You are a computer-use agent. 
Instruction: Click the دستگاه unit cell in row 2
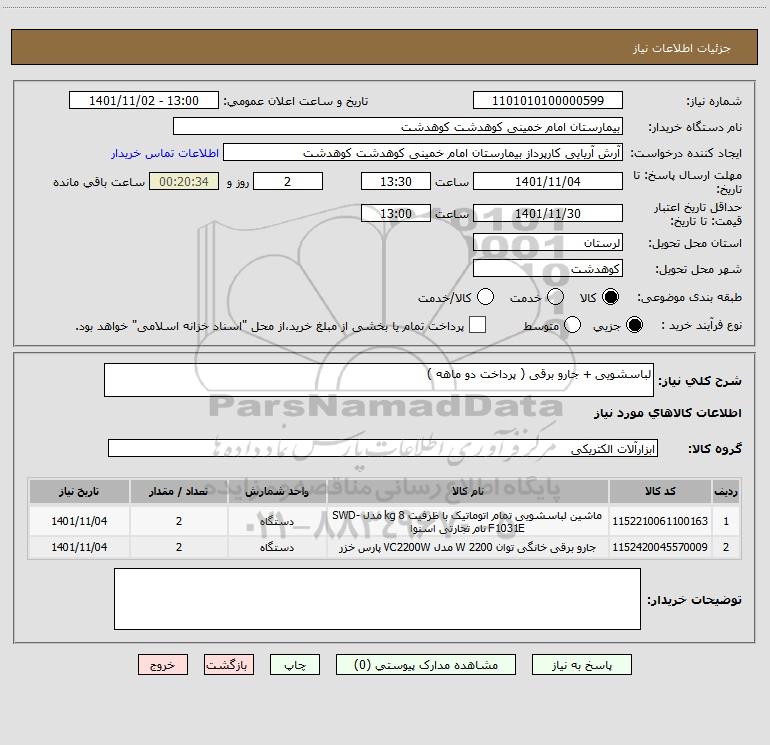(x=277, y=547)
